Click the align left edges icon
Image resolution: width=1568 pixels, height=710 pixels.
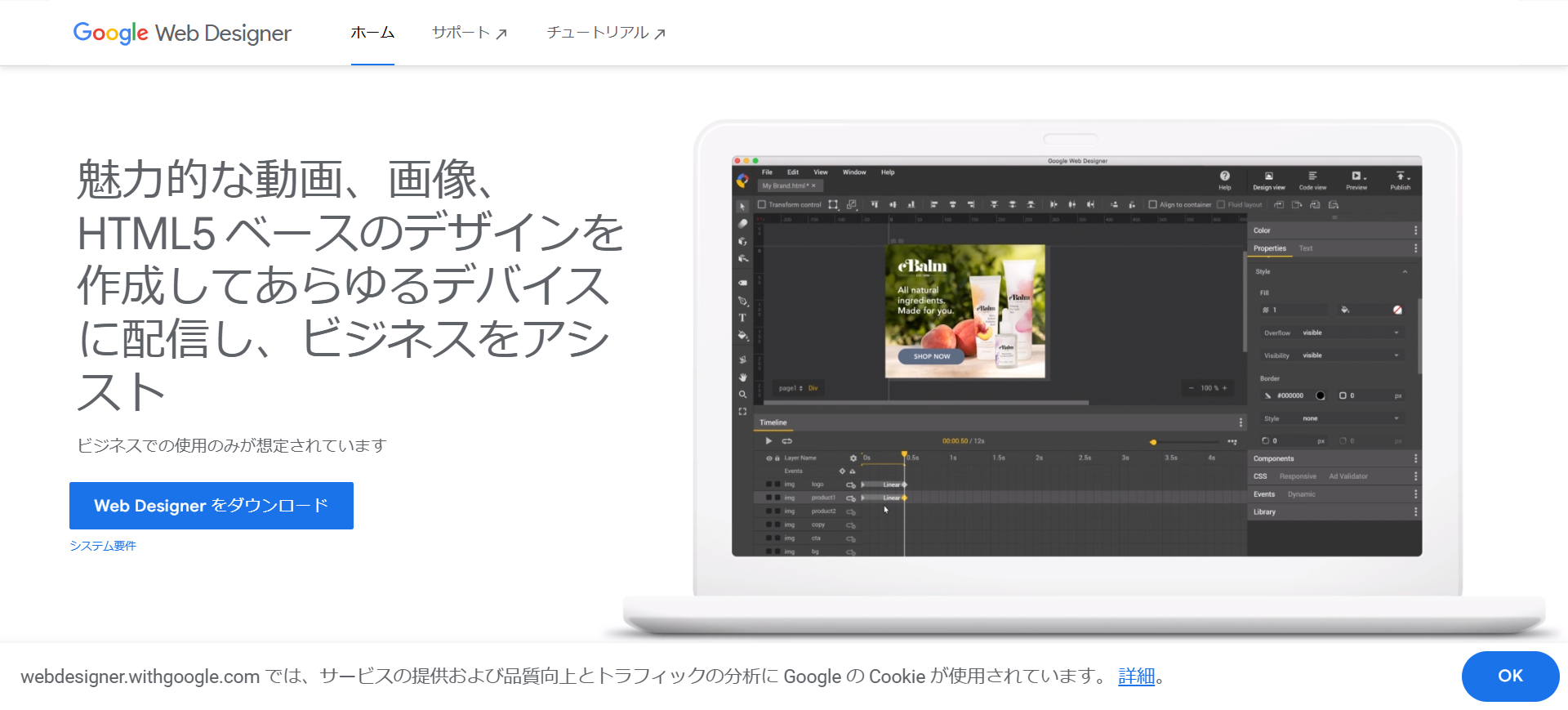(x=934, y=204)
